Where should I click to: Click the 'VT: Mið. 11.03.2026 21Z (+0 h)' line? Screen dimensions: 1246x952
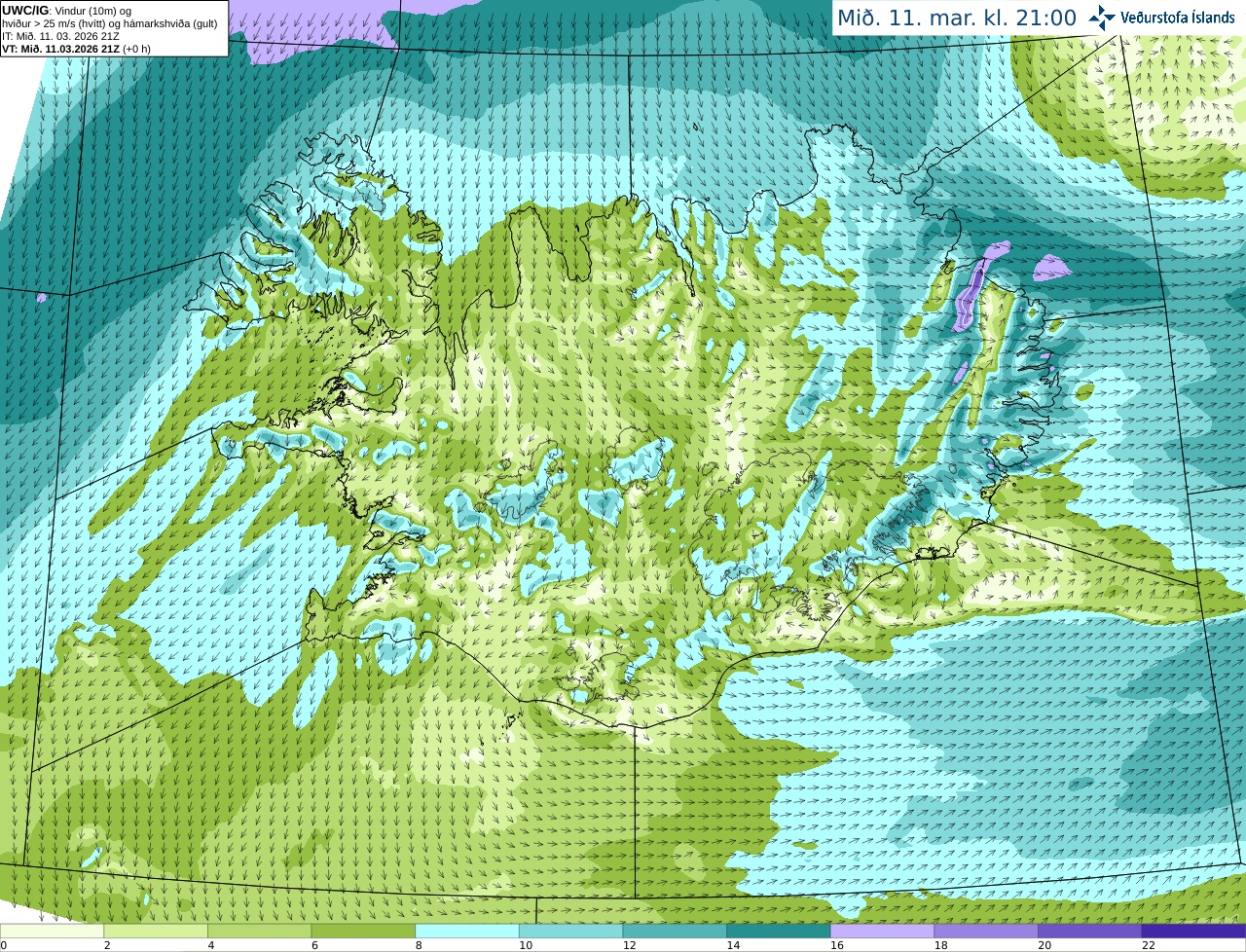tap(76, 49)
